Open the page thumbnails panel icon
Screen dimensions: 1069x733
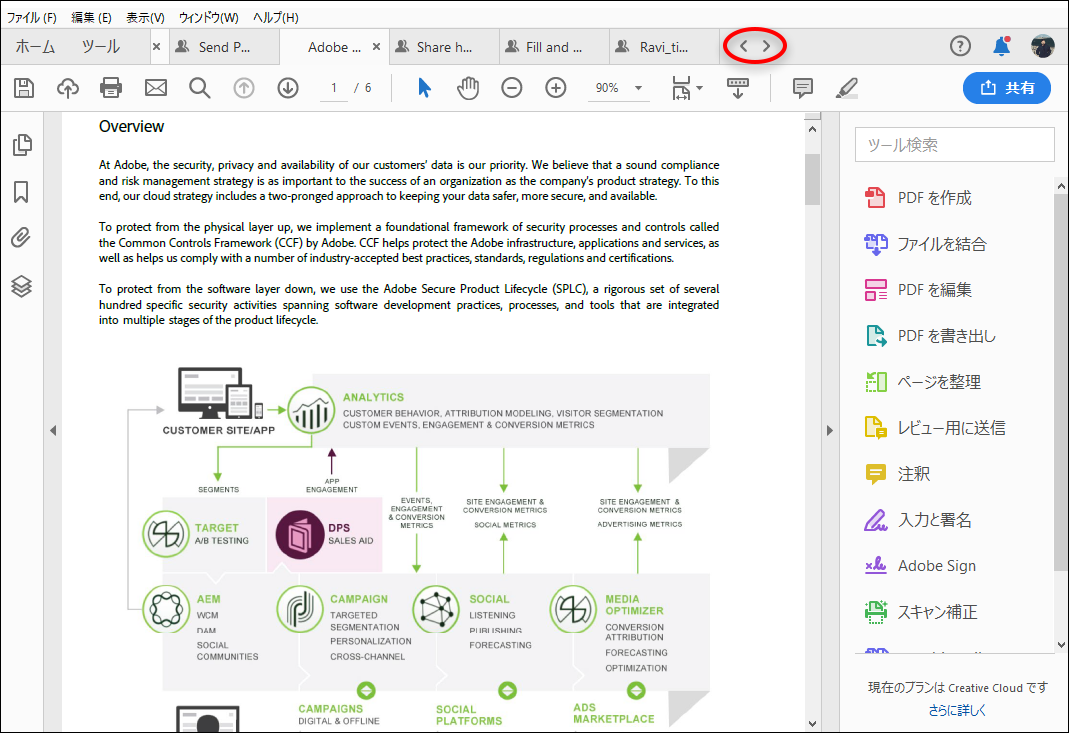click(x=22, y=145)
